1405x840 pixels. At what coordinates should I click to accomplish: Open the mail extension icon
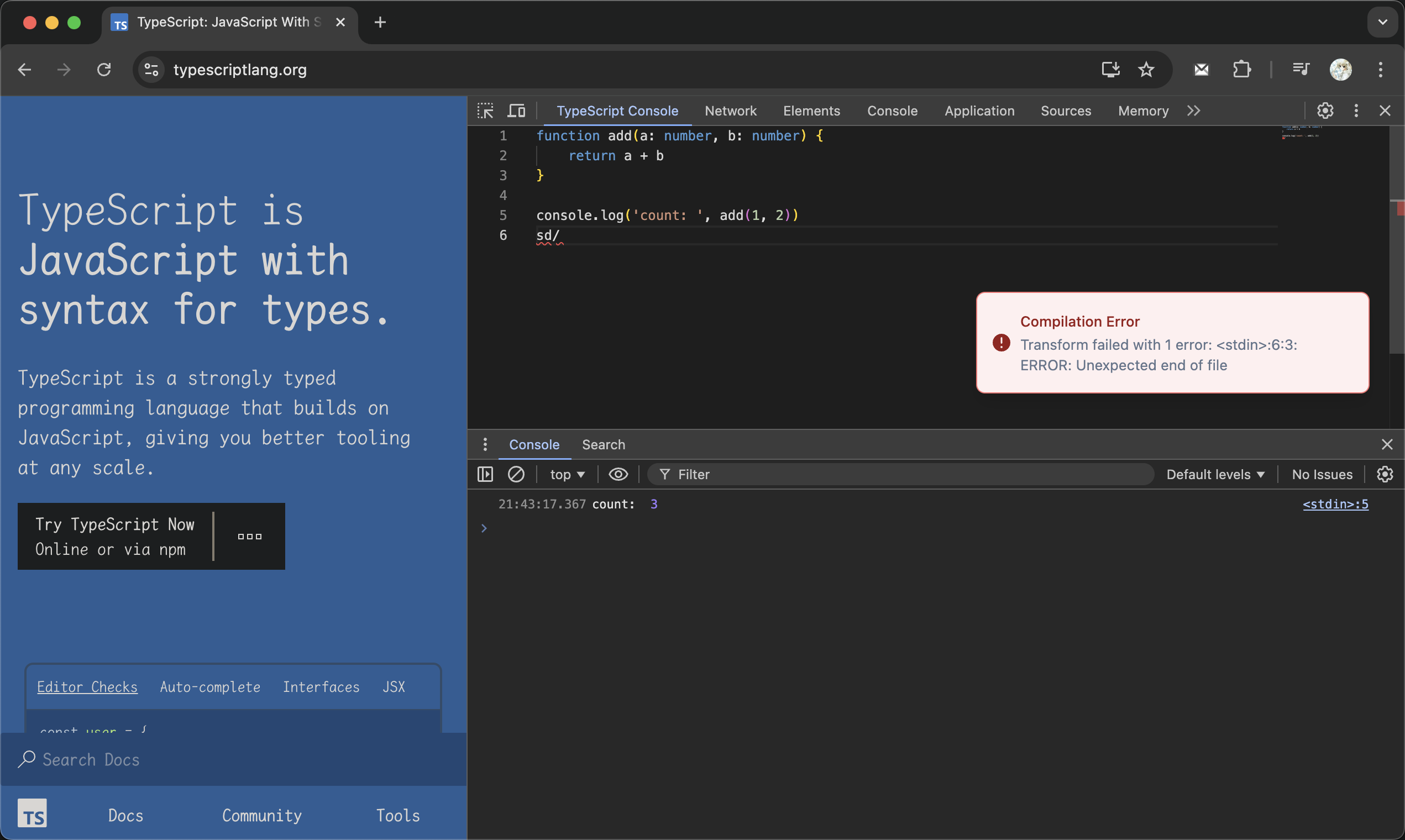pos(1201,70)
